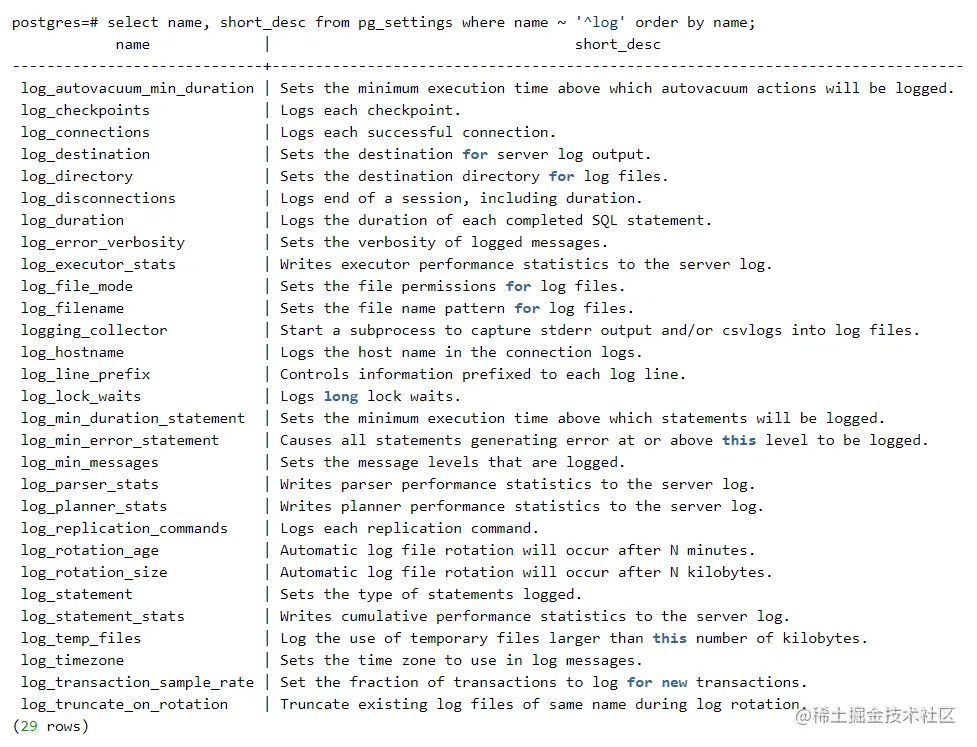Click the log_checkpoints row name
The width and height of the screenshot is (977, 747).
[x=85, y=110]
